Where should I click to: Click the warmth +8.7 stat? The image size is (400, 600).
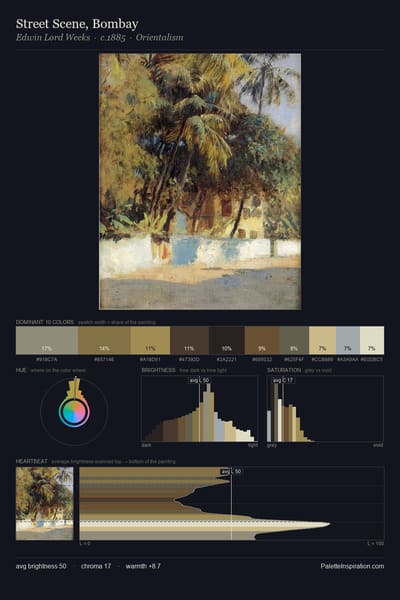pos(143,566)
